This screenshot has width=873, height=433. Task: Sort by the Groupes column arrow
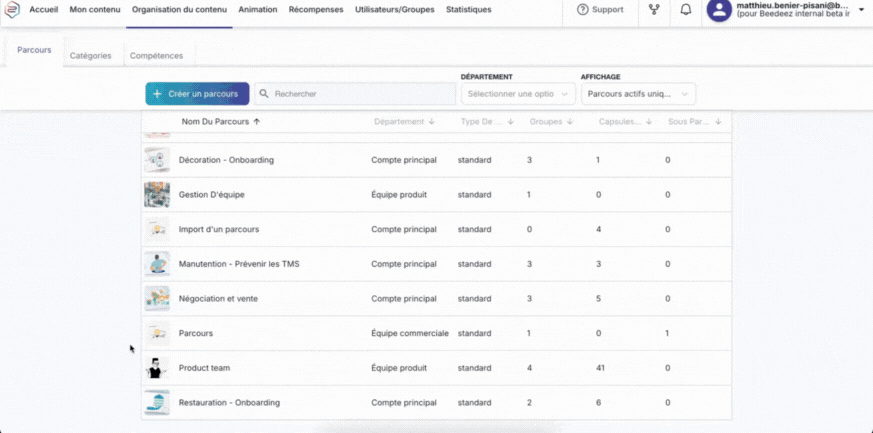tap(570, 122)
